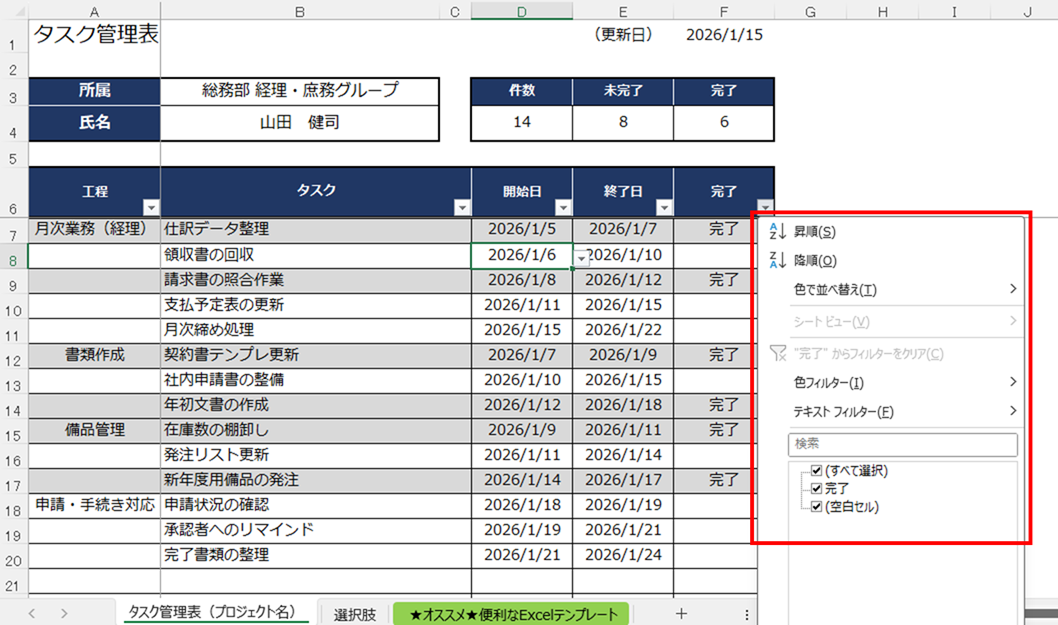Image resolution: width=1058 pixels, height=625 pixels.
Task: Open the 工程 column filter dropdown
Action: pyautogui.click(x=151, y=208)
